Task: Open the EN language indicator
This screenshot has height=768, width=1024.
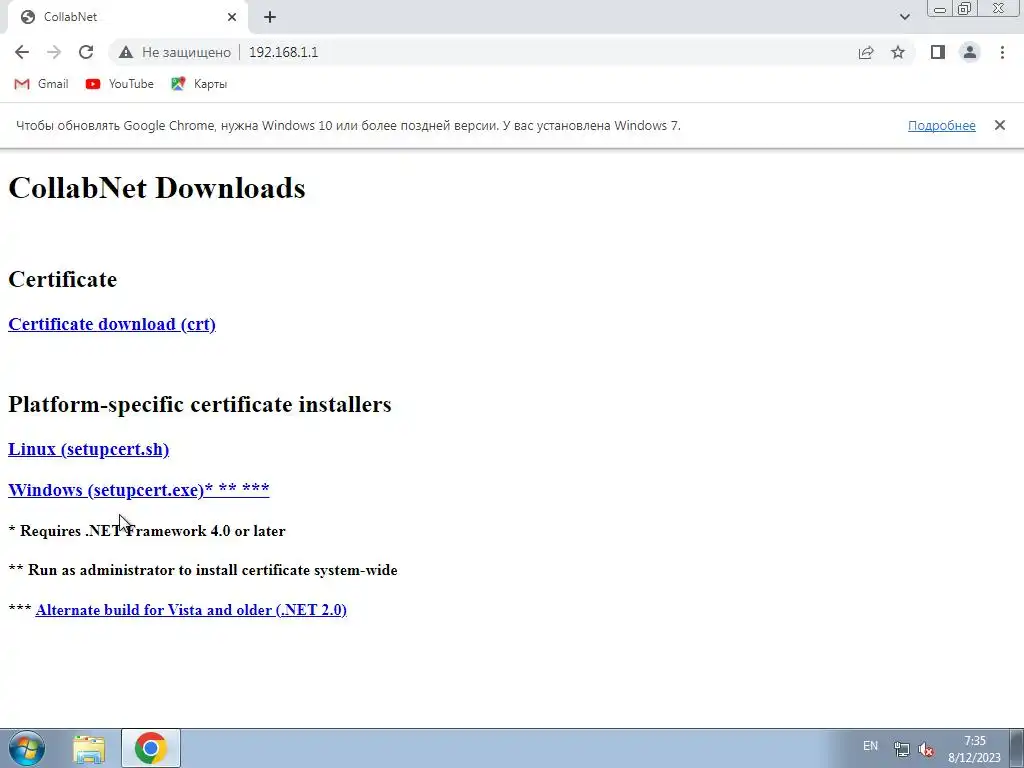Action: coord(870,746)
